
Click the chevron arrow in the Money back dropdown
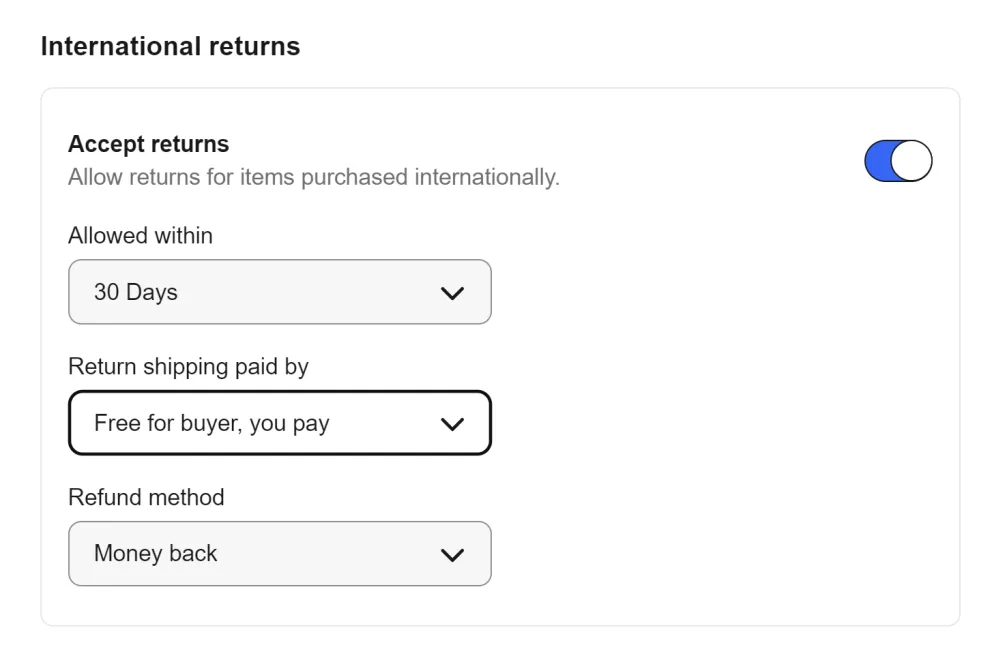point(452,554)
